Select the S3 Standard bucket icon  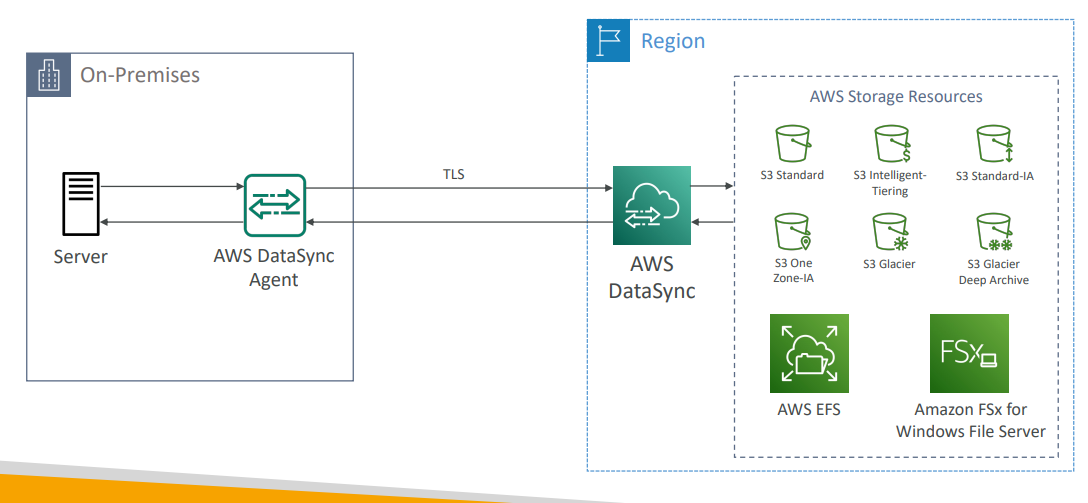[791, 145]
